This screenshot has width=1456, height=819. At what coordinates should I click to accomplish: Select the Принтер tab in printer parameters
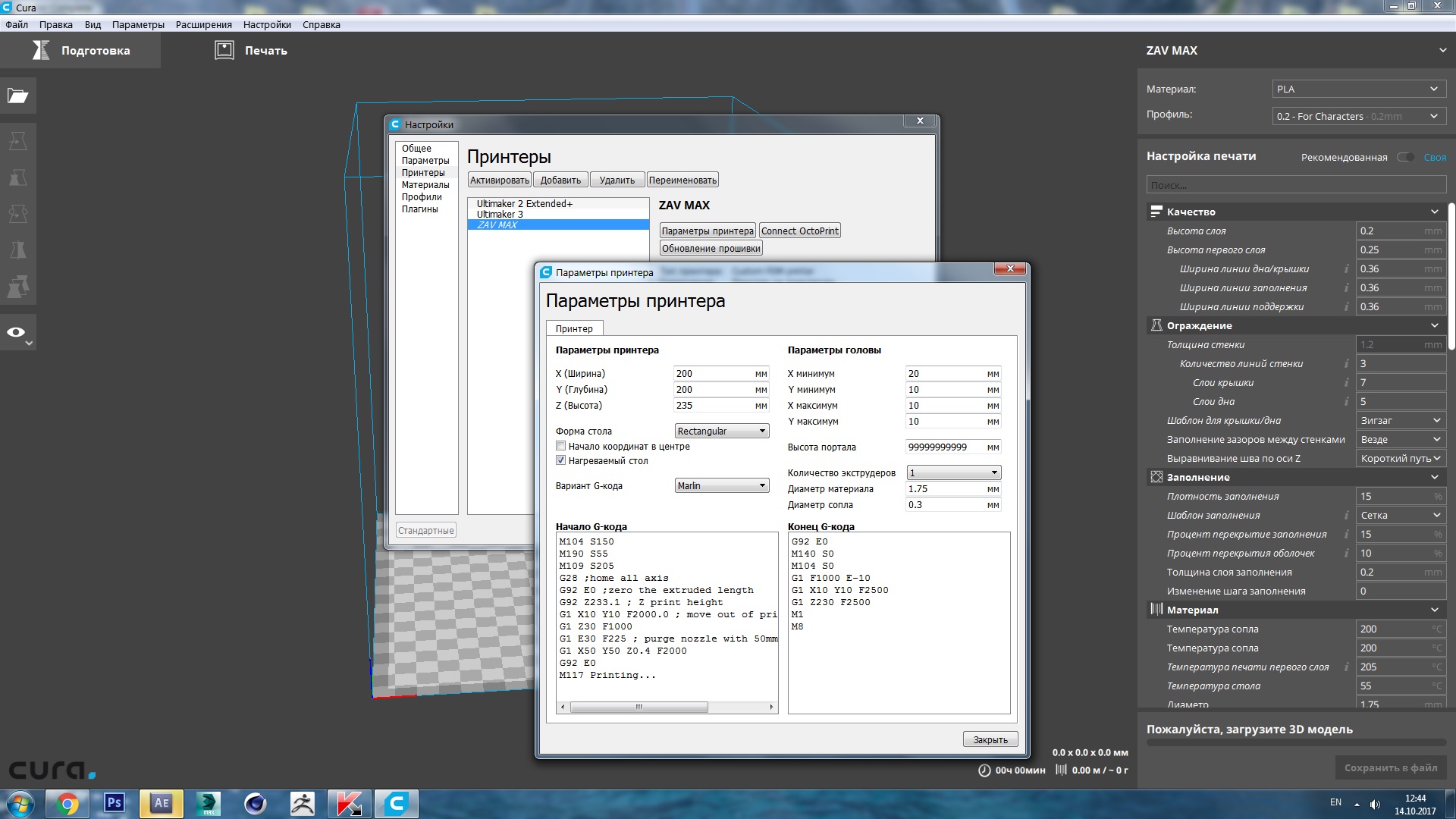(x=574, y=328)
